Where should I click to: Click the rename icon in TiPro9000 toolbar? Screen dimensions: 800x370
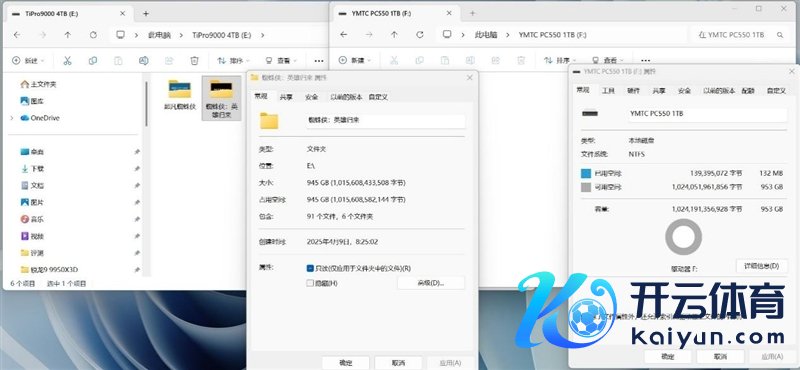pos(144,61)
